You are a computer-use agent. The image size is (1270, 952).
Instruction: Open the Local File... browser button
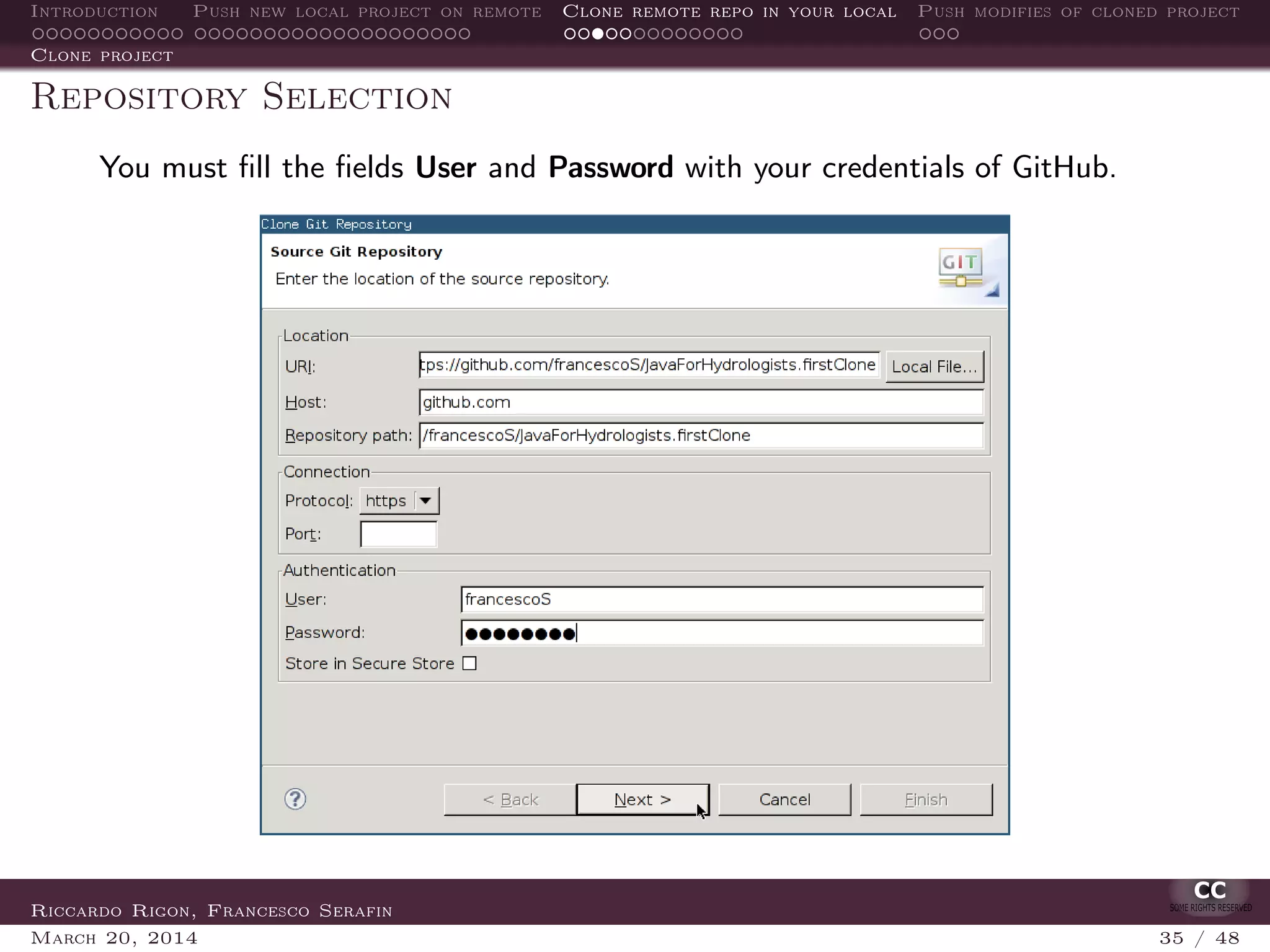tap(934, 366)
